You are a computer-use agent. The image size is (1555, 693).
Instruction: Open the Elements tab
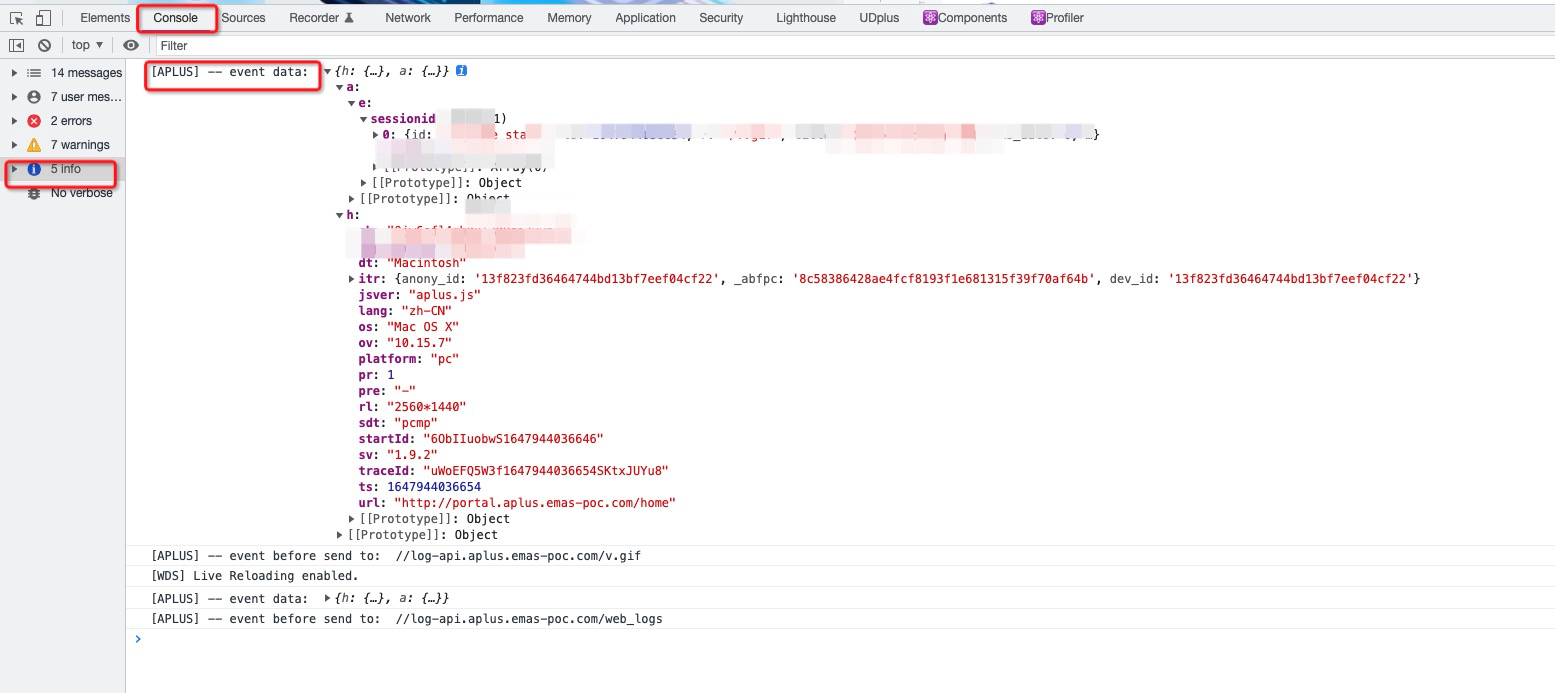click(x=105, y=18)
